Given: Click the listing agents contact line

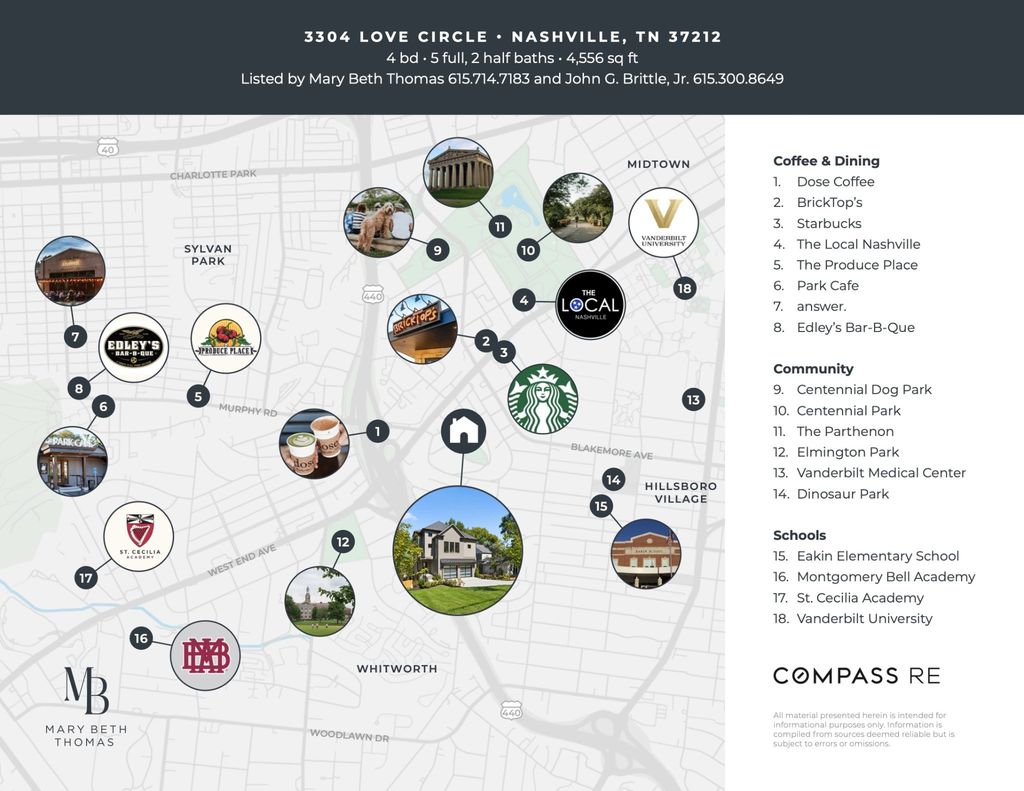Looking at the screenshot, I should (512, 79).
